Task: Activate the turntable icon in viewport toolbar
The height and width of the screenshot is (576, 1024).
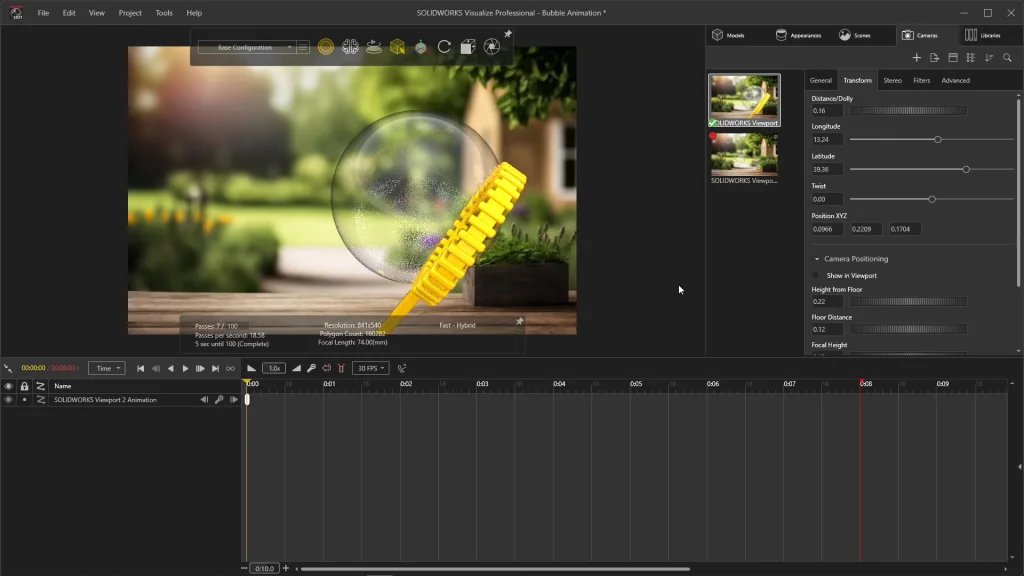Action: 374,47
